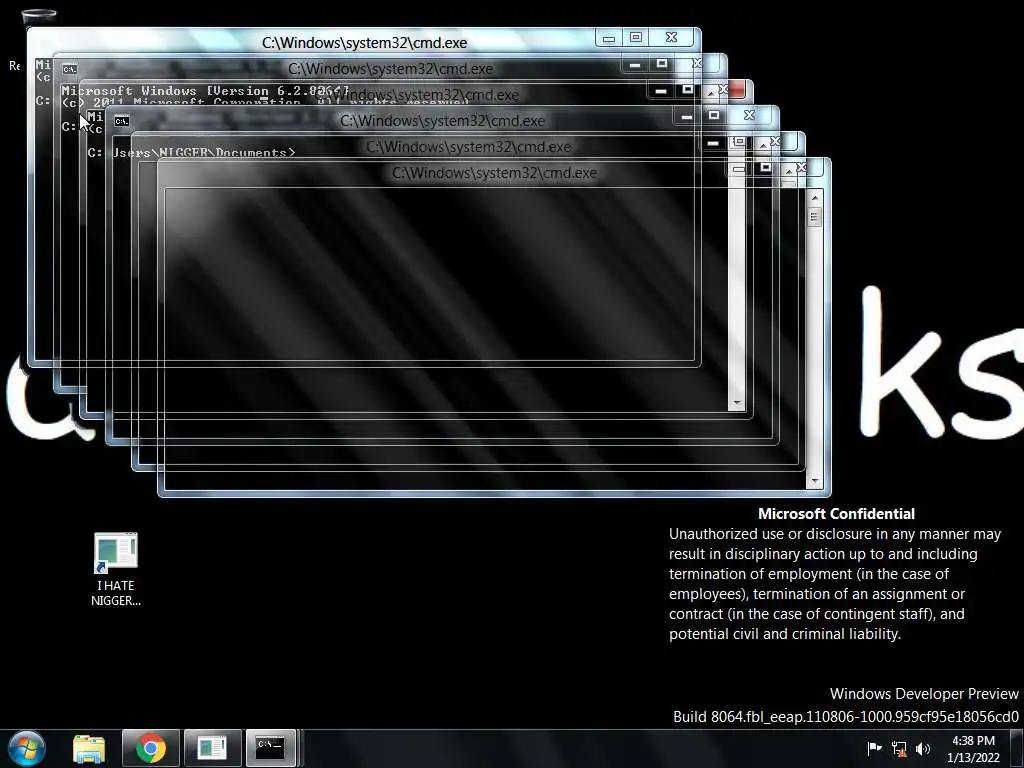The height and width of the screenshot is (768, 1024).
Task: Click the volume speaker tray icon
Action: coord(923,748)
